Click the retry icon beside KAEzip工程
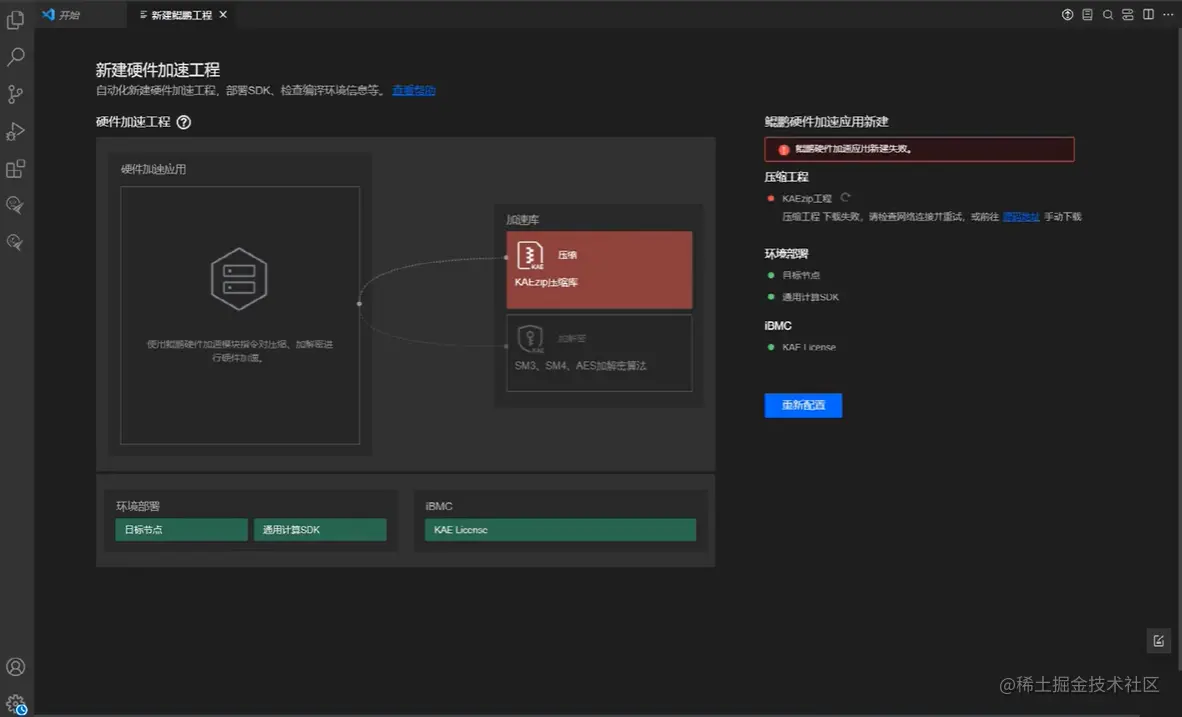This screenshot has width=1182, height=717. tap(845, 198)
